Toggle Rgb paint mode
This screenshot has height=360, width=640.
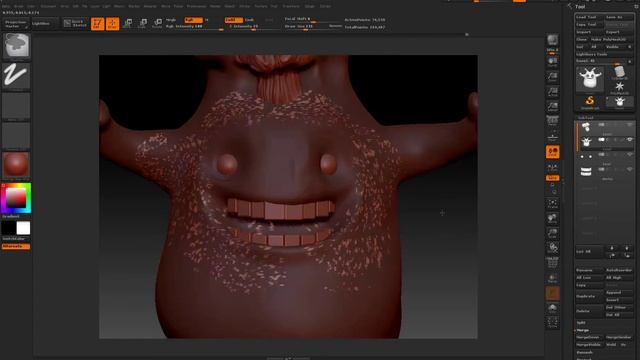click(x=193, y=20)
